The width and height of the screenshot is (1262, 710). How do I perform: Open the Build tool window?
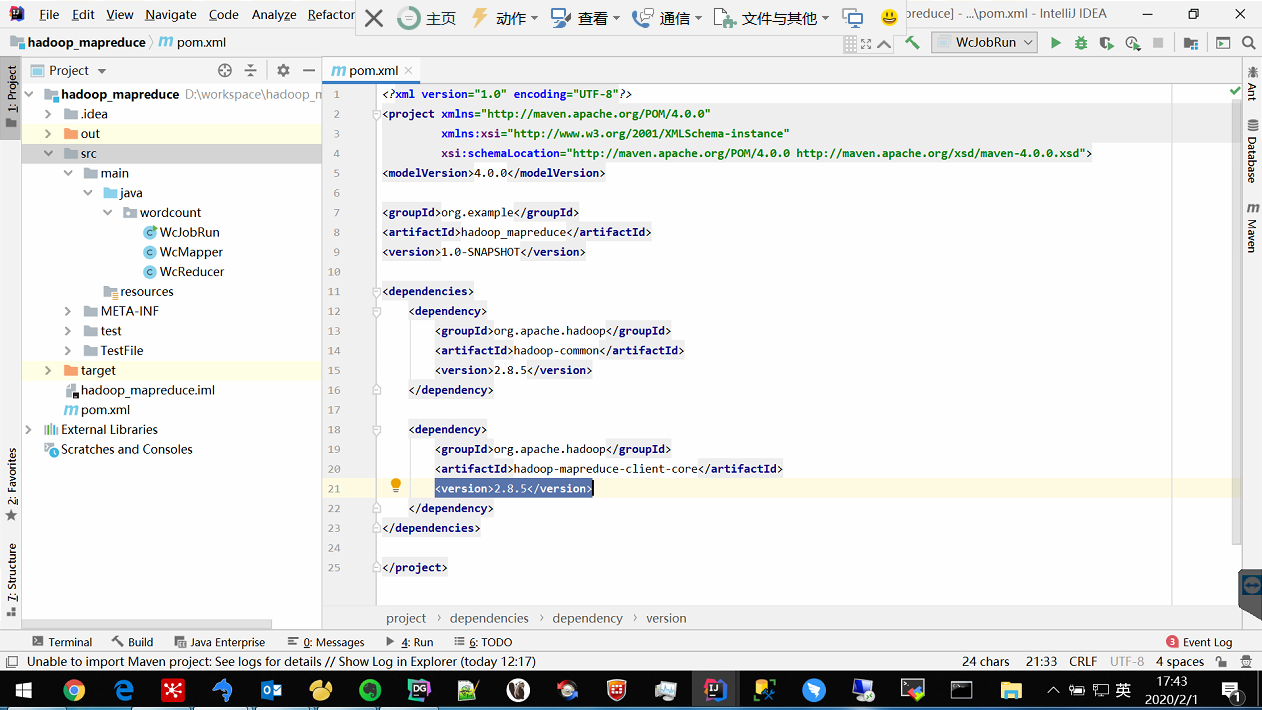point(133,642)
